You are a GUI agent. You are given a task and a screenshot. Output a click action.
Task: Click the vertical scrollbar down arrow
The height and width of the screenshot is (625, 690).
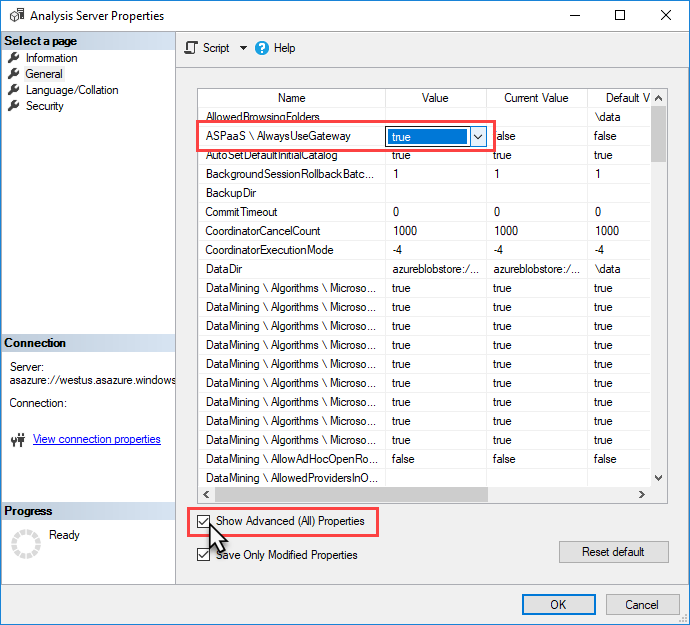[658, 479]
